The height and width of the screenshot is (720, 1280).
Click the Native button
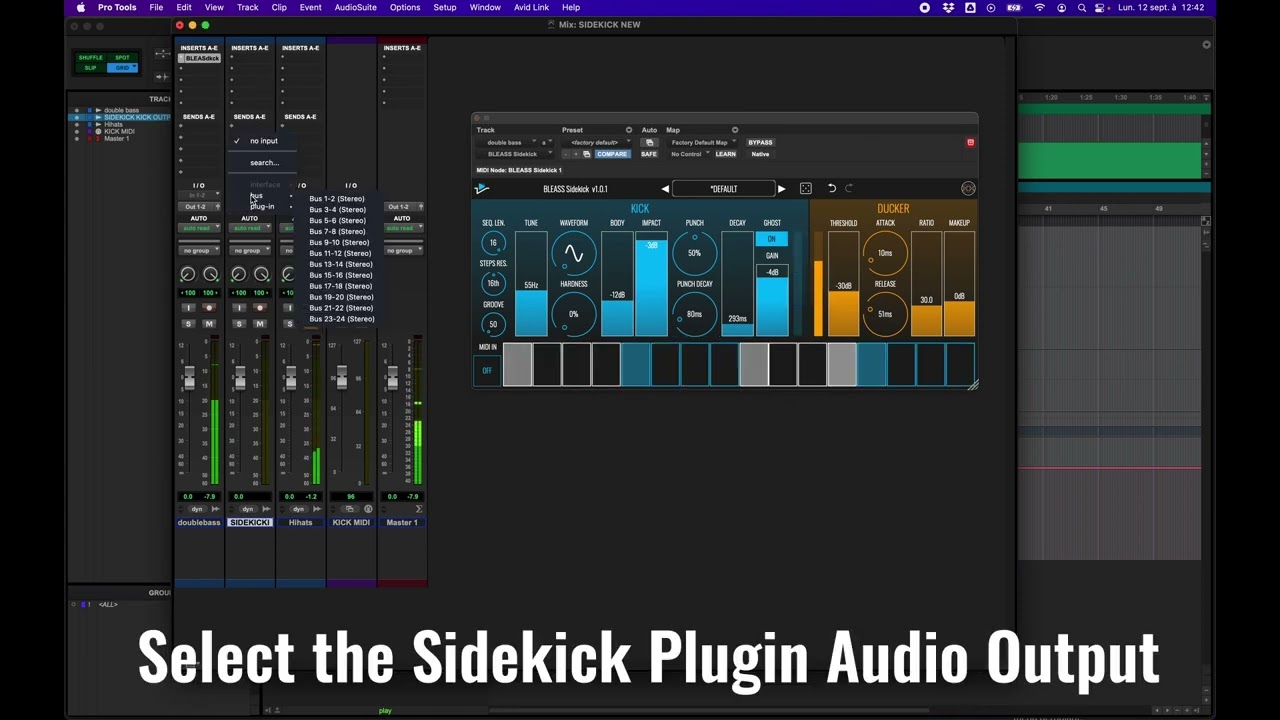760,154
